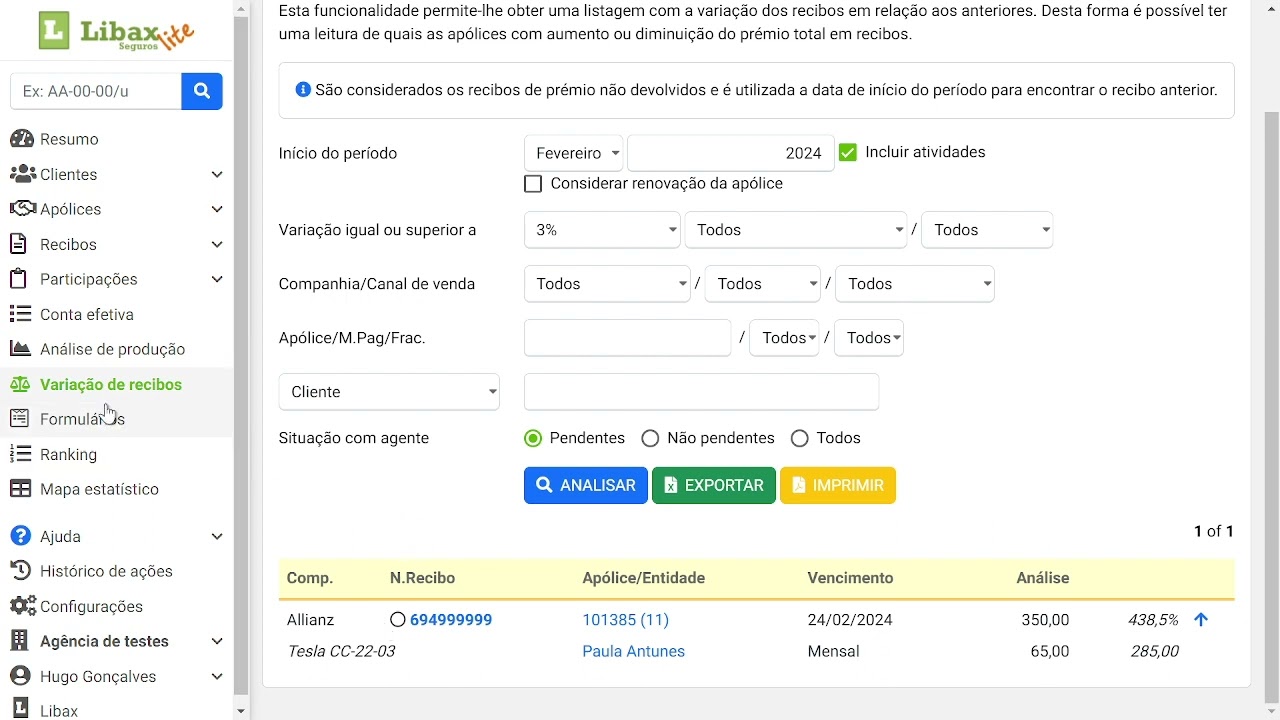Screen dimensions: 1280x720
Task: Expand the Participações menu chevron
Action: click(217, 279)
